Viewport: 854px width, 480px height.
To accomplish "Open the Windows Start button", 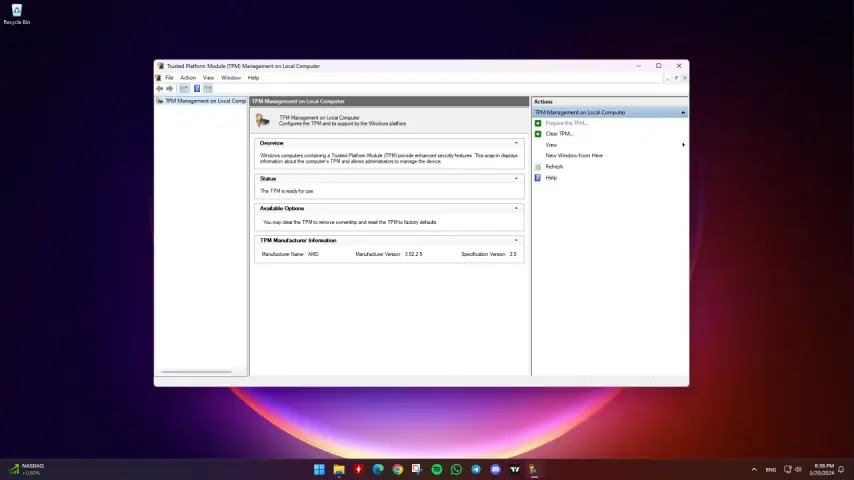I will 319,469.
